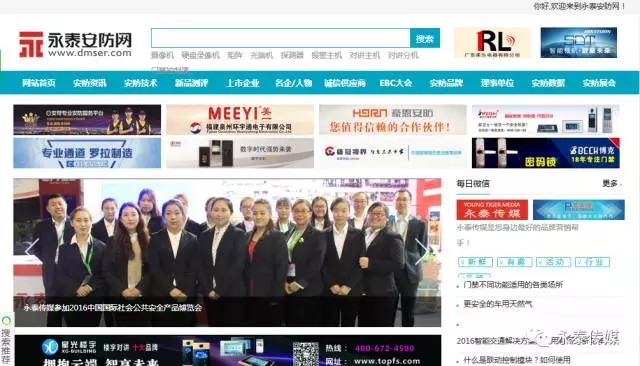Show previous slide with left carousel arrow
The height and width of the screenshot is (366, 640).
31,248
